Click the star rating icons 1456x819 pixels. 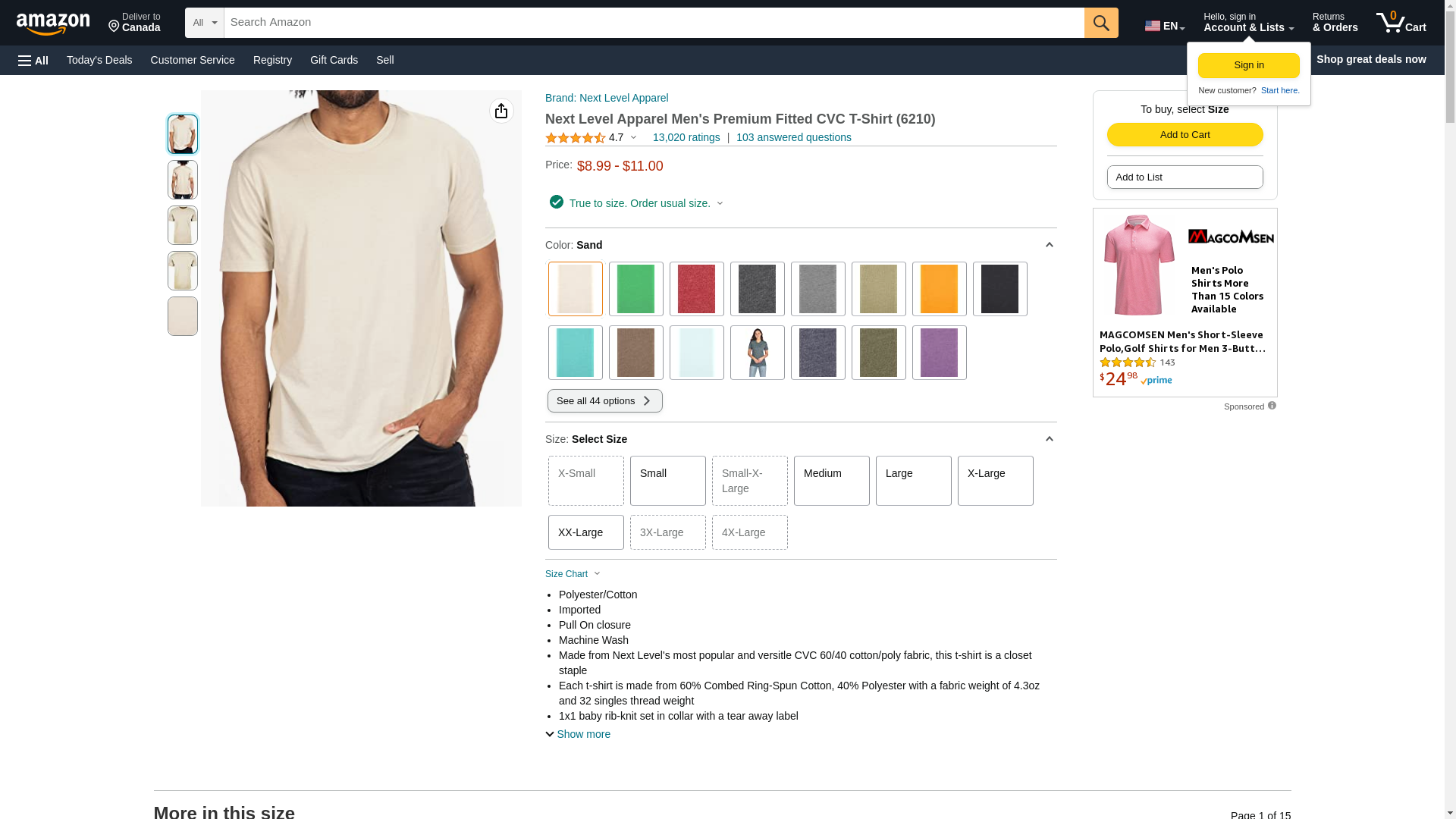tap(575, 138)
